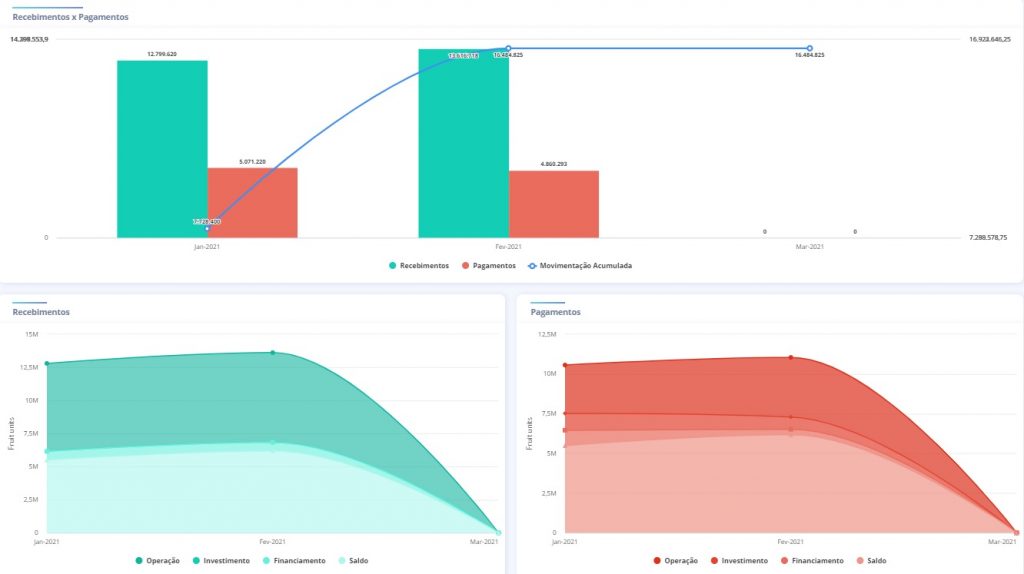Toggle Investimento legend in Recebimentos area chart
This screenshot has width=1024, height=574.
tap(220, 561)
